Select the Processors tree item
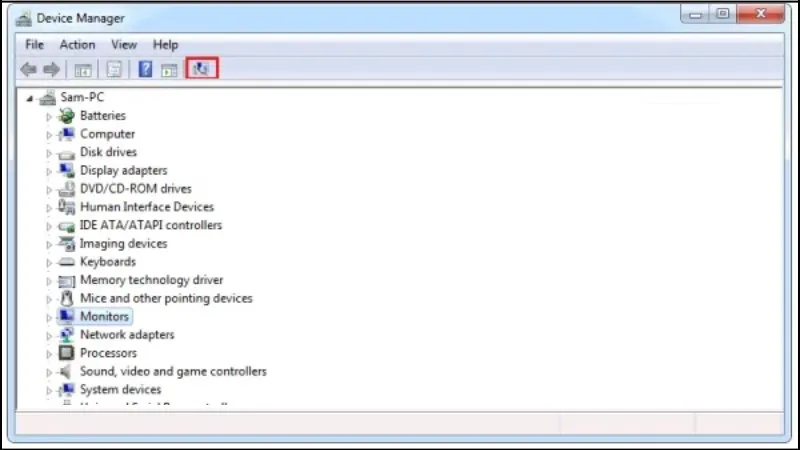The image size is (800, 450). [x=108, y=353]
